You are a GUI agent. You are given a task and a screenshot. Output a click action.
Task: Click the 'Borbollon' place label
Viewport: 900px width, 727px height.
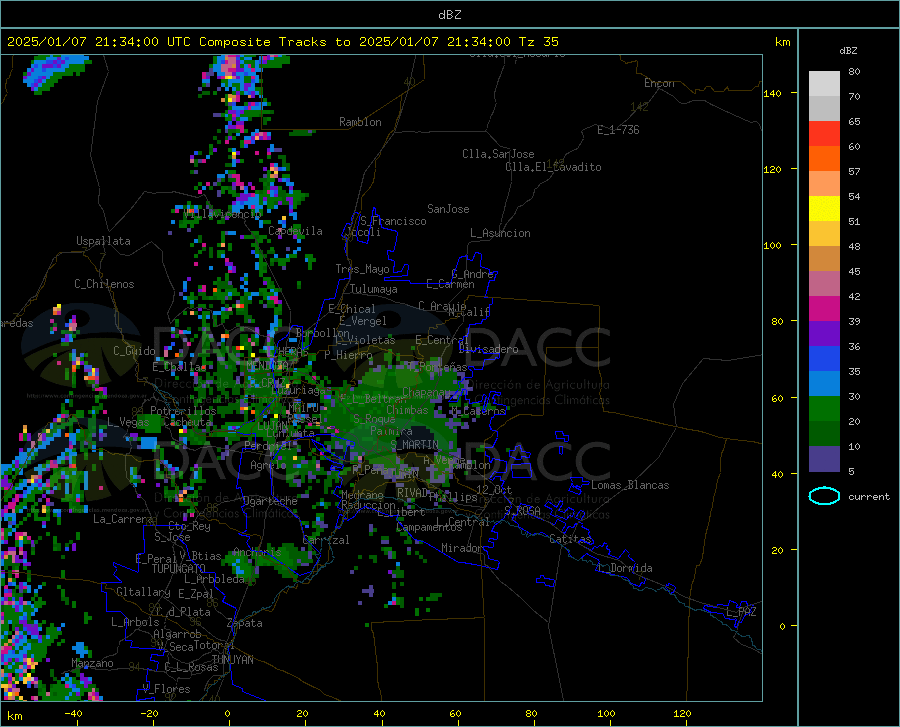tap(323, 333)
